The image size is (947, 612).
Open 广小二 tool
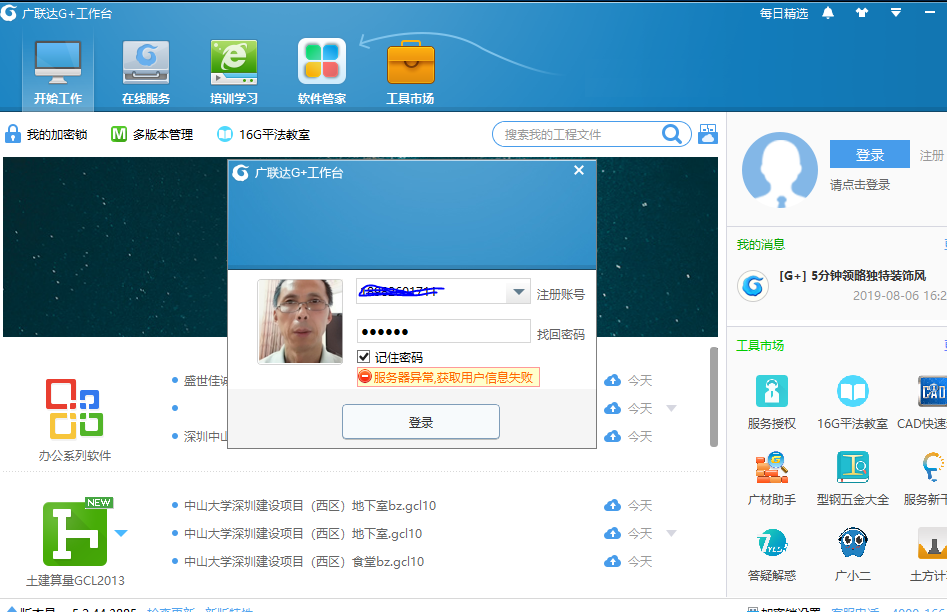[x=853, y=555]
